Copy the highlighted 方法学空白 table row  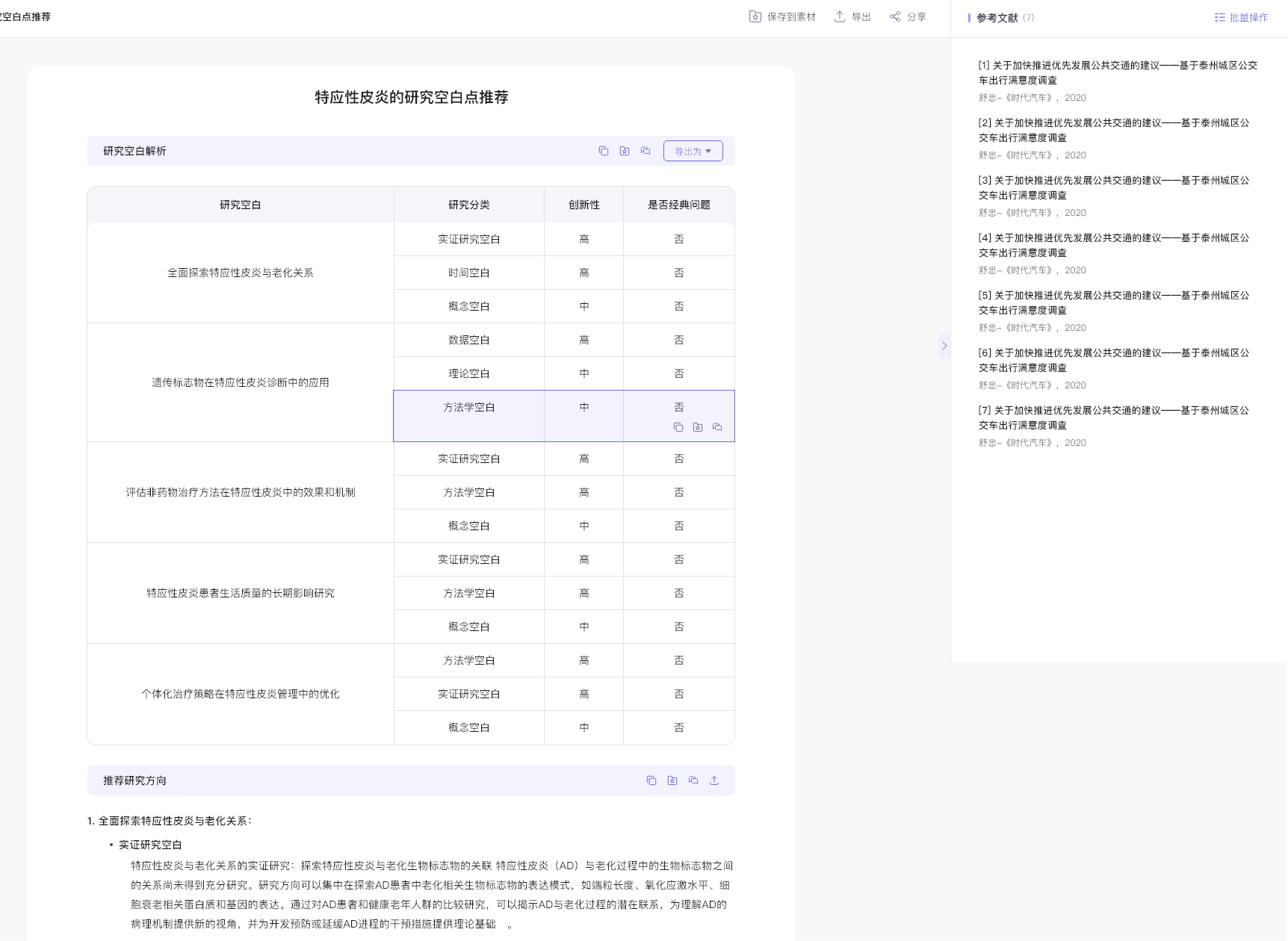coord(678,427)
